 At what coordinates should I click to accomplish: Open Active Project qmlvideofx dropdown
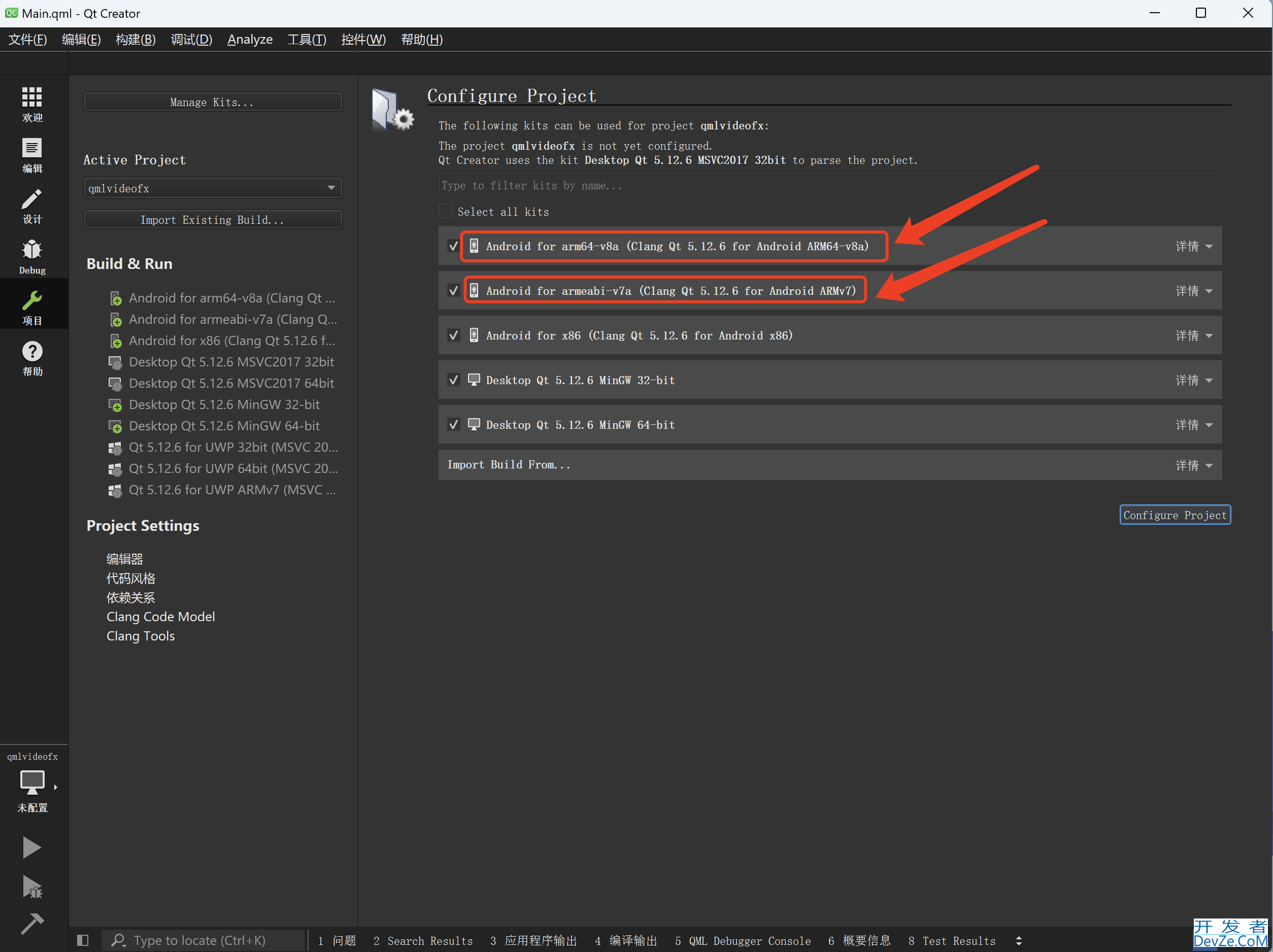click(x=213, y=188)
